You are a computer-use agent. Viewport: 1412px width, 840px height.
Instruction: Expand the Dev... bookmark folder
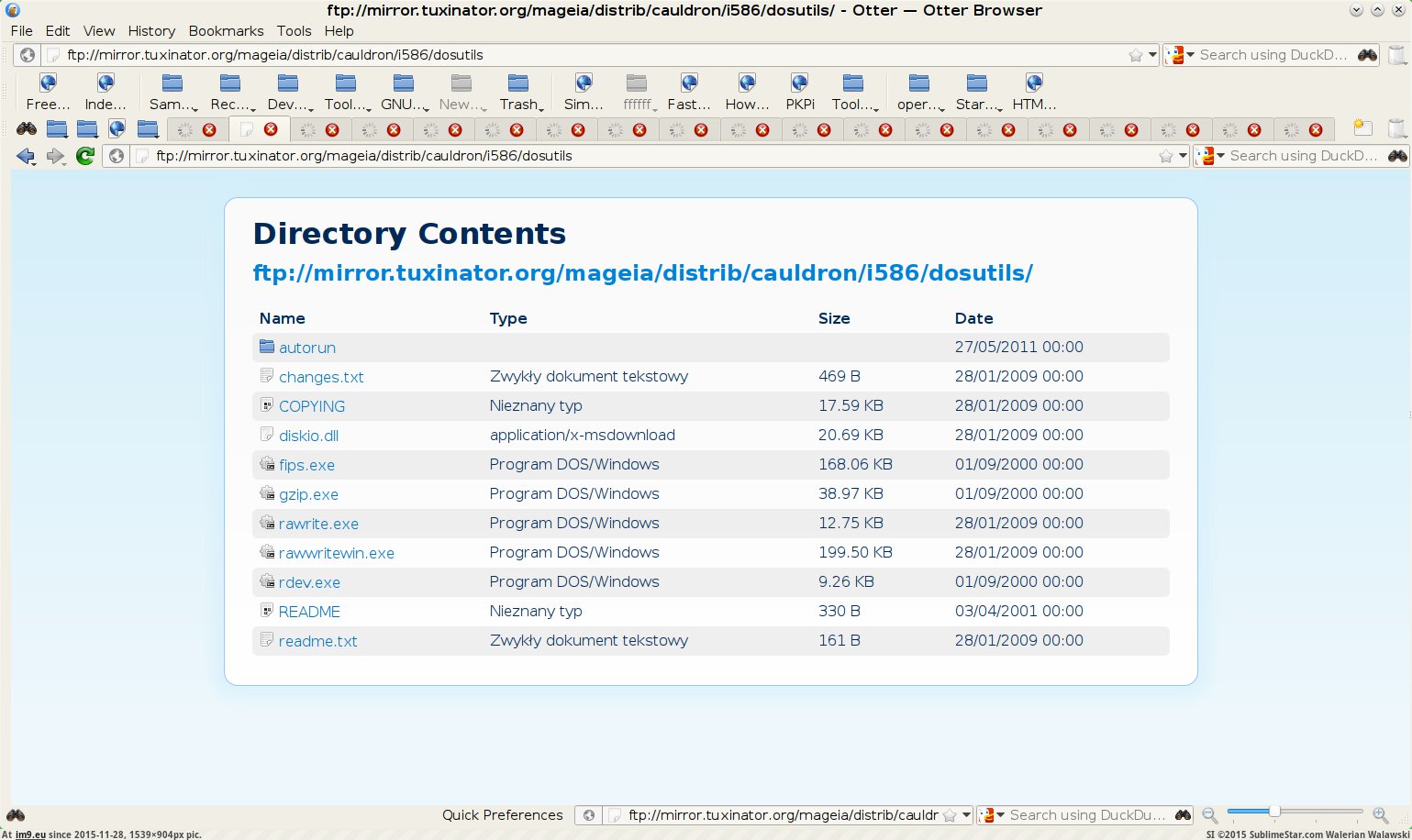[x=288, y=93]
